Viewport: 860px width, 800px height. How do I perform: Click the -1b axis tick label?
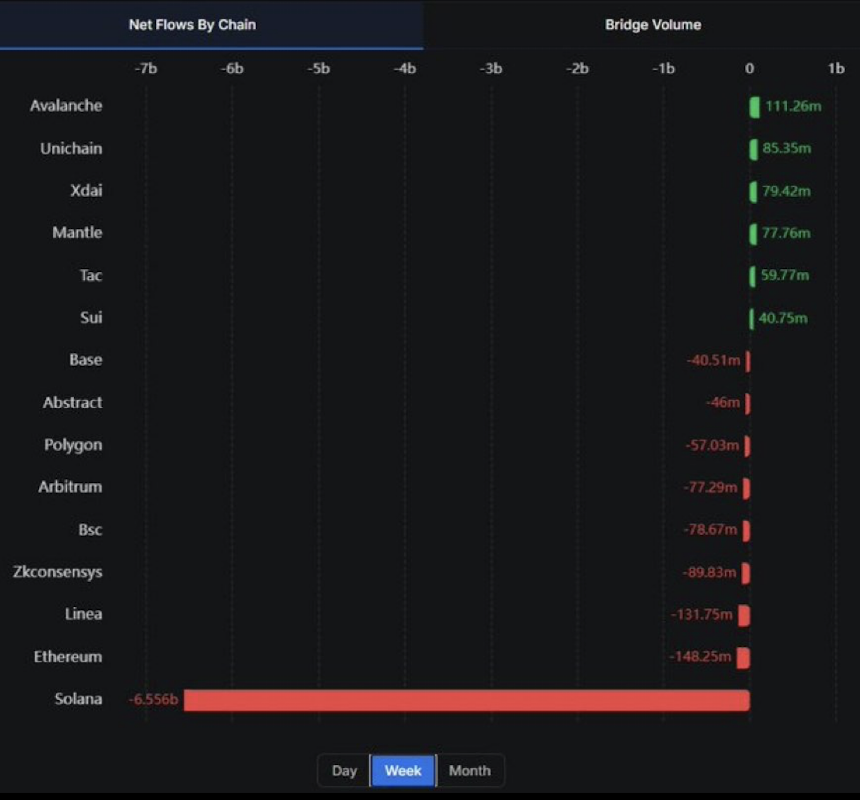[x=664, y=69]
